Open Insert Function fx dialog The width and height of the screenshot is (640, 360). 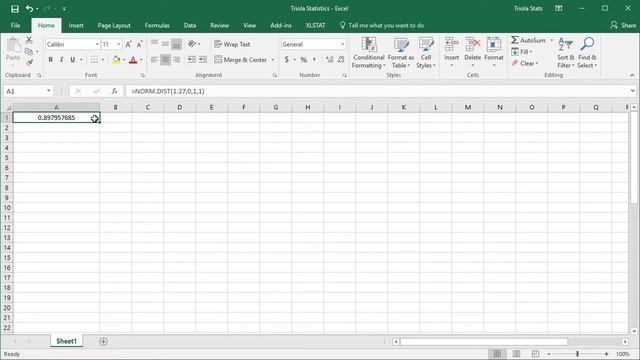pyautogui.click(x=114, y=91)
